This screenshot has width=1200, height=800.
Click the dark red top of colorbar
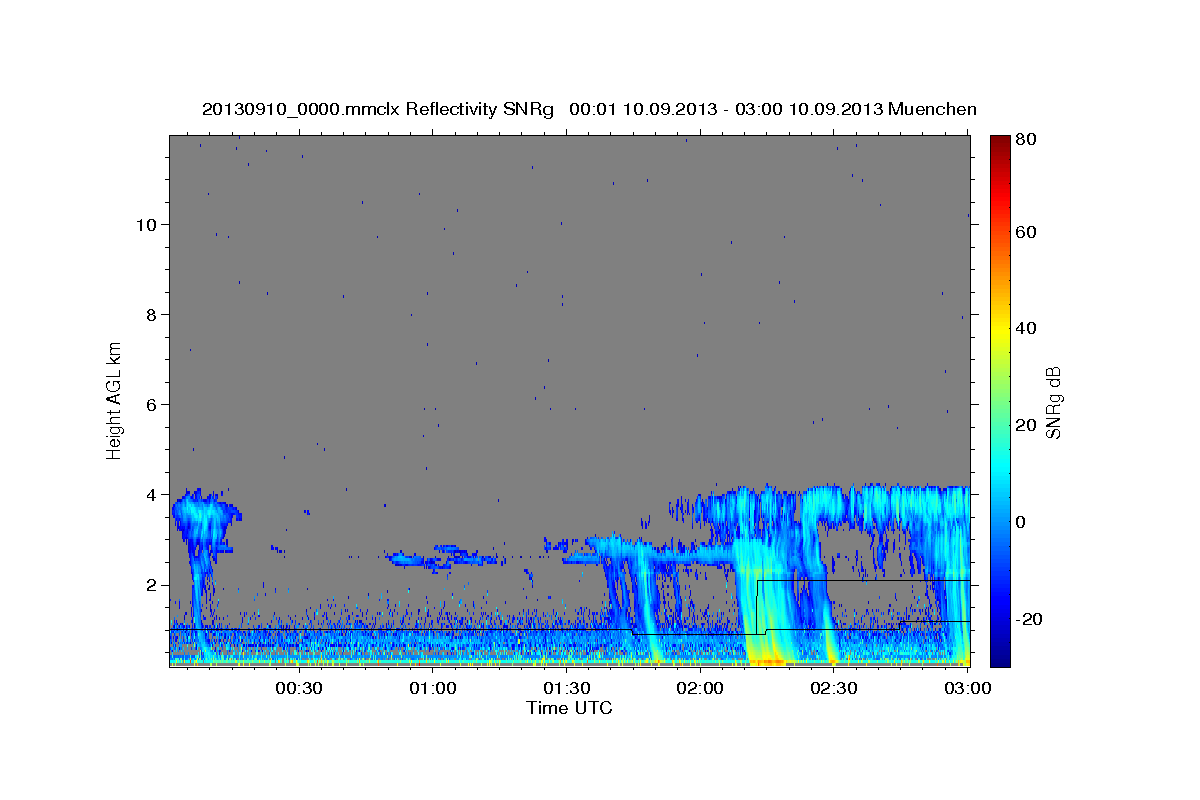1000,142
